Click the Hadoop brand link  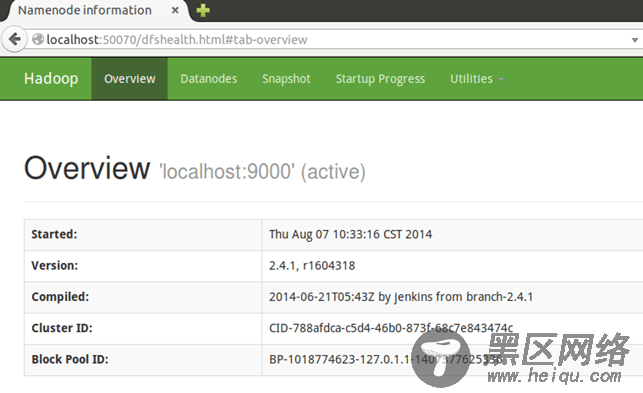point(51,78)
